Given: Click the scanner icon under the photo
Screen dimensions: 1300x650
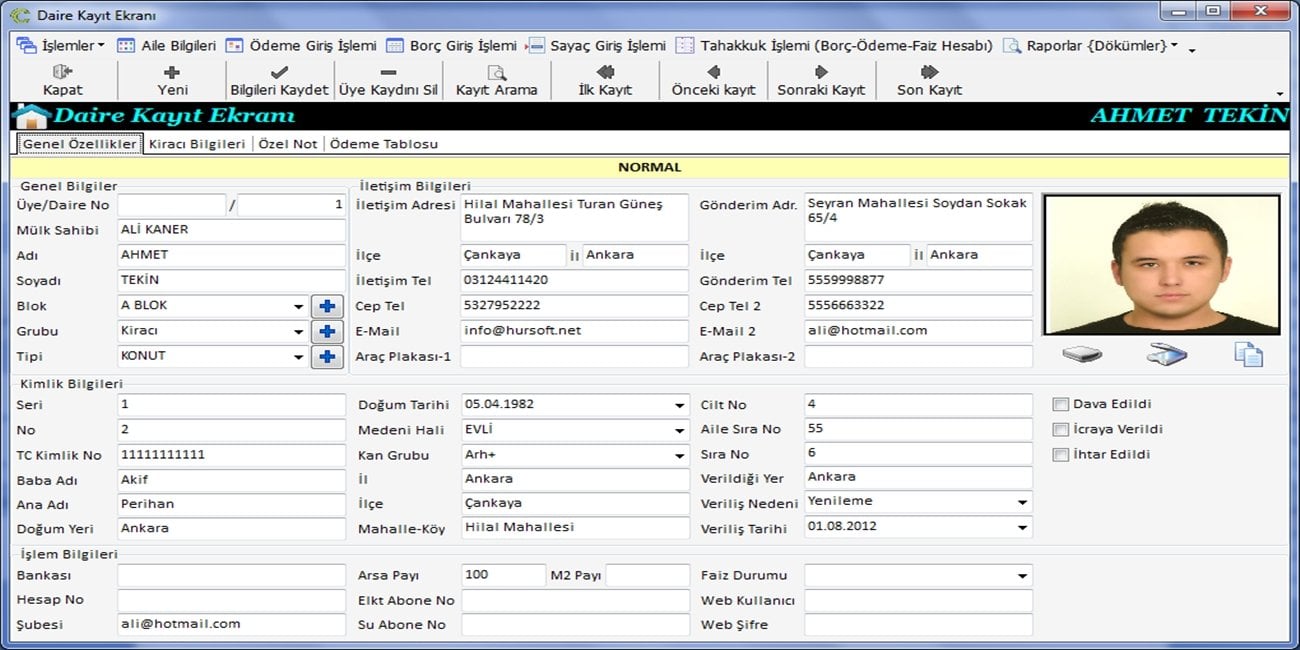Looking at the screenshot, I should click(x=1165, y=354).
